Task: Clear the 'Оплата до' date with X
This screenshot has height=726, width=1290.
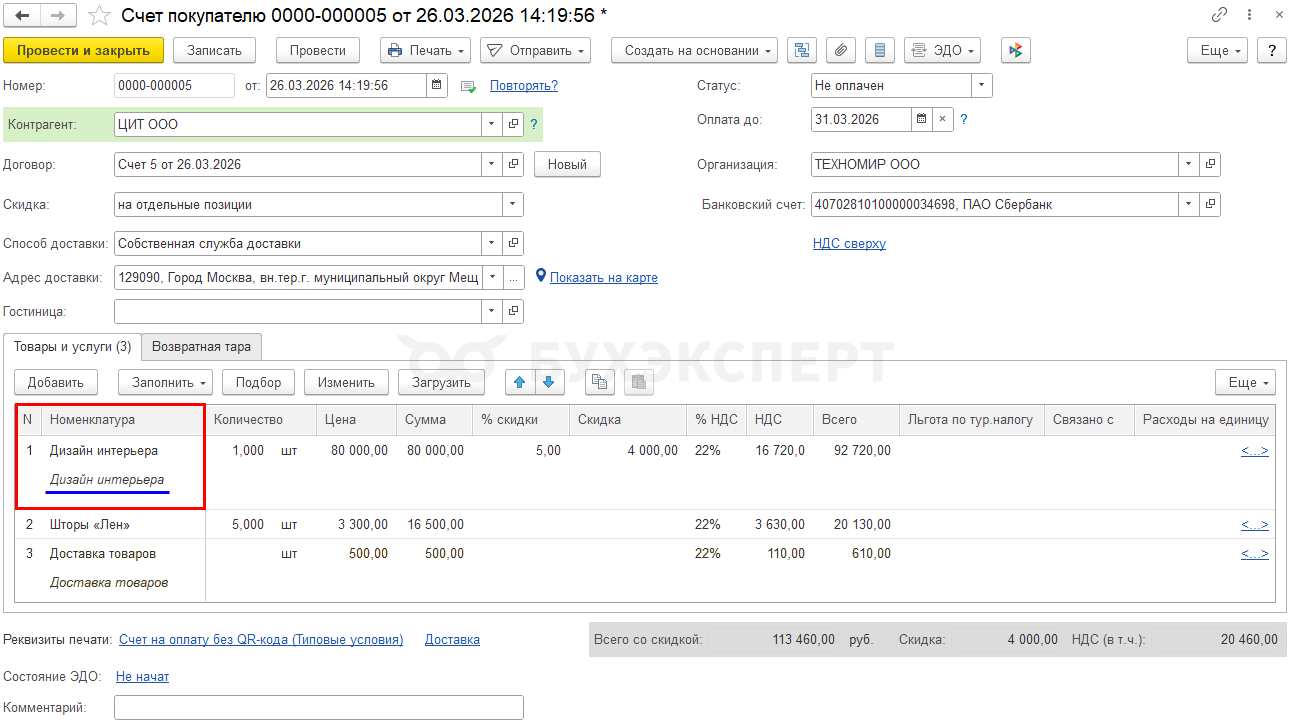Action: (x=941, y=120)
